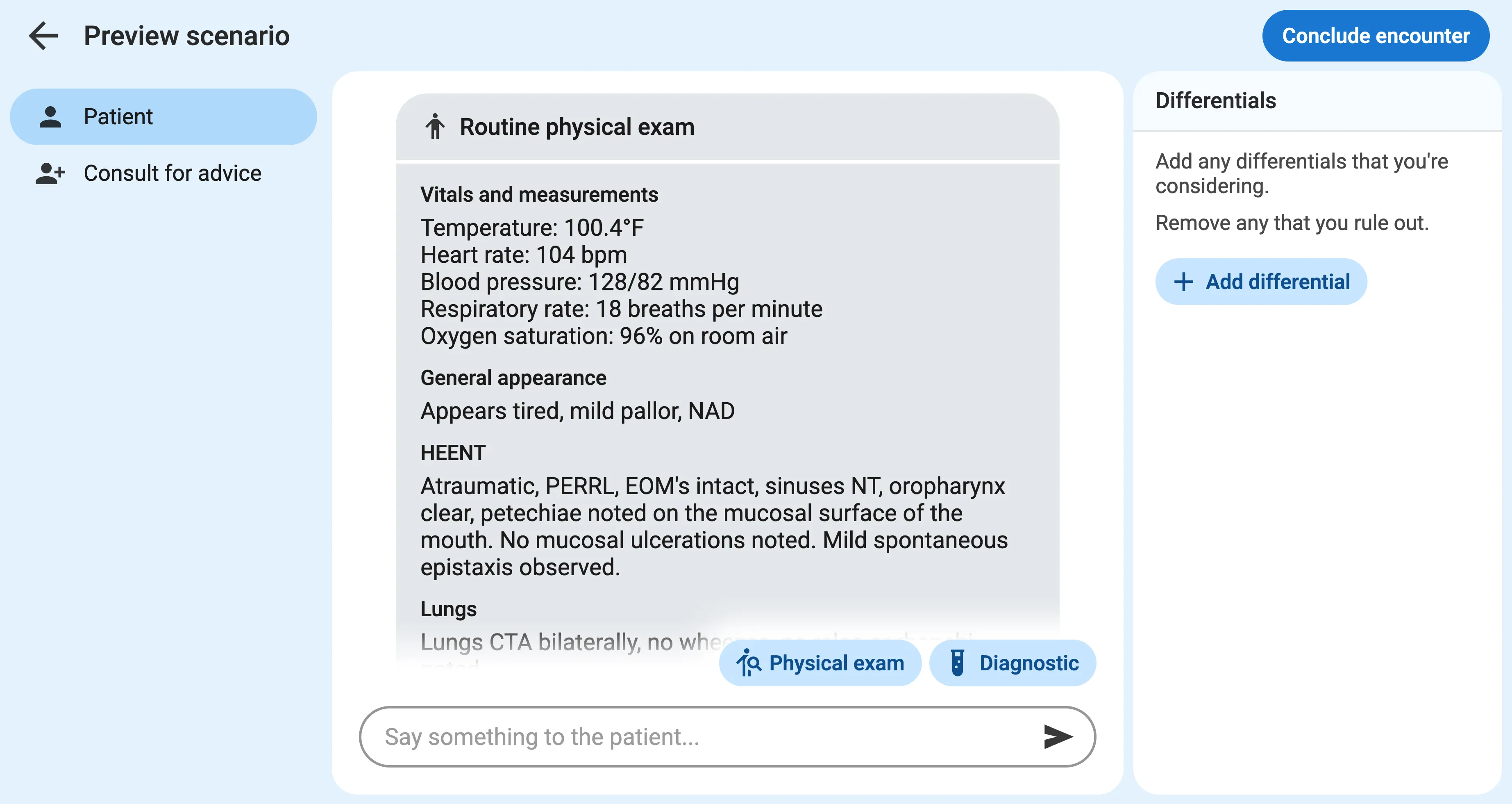Add a new differential diagnosis
The height and width of the screenshot is (804, 1512).
coord(1261,281)
